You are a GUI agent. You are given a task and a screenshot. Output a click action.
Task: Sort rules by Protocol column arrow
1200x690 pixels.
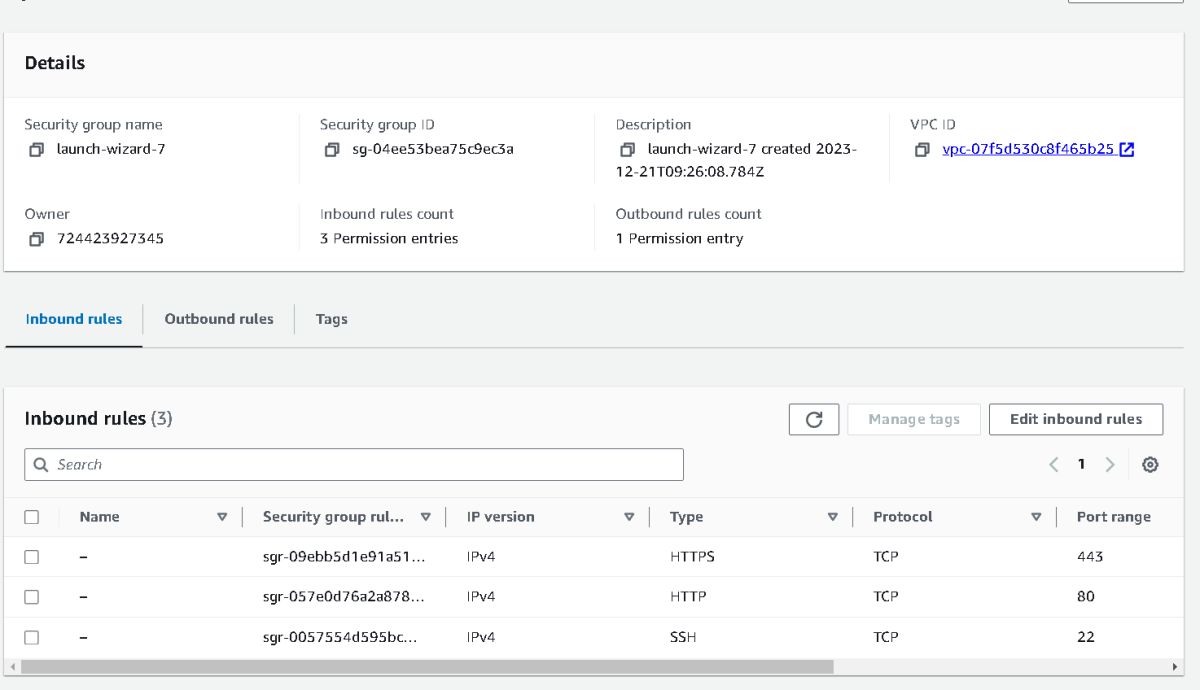[1036, 517]
